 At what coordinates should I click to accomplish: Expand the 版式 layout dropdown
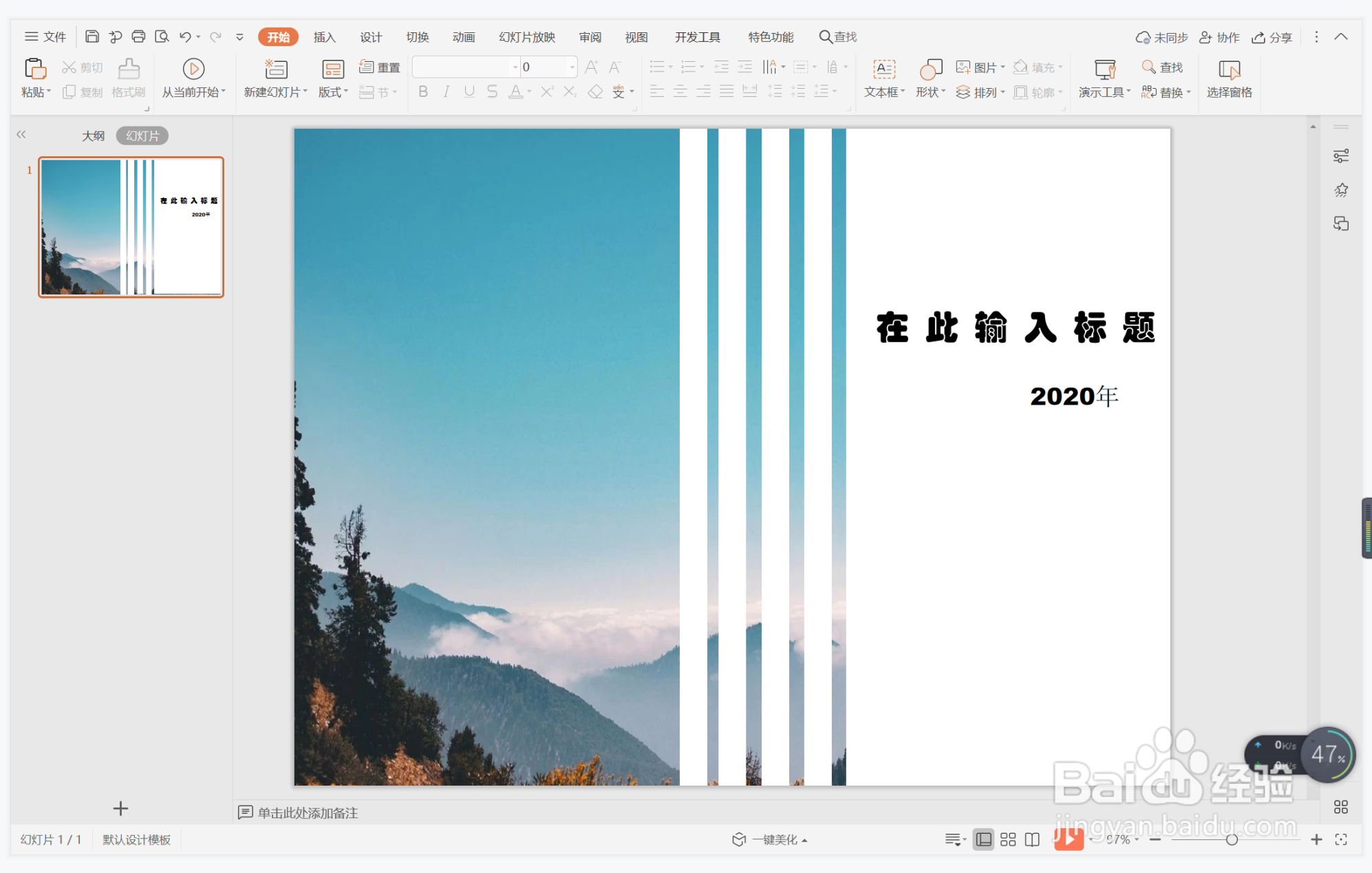pos(333,92)
